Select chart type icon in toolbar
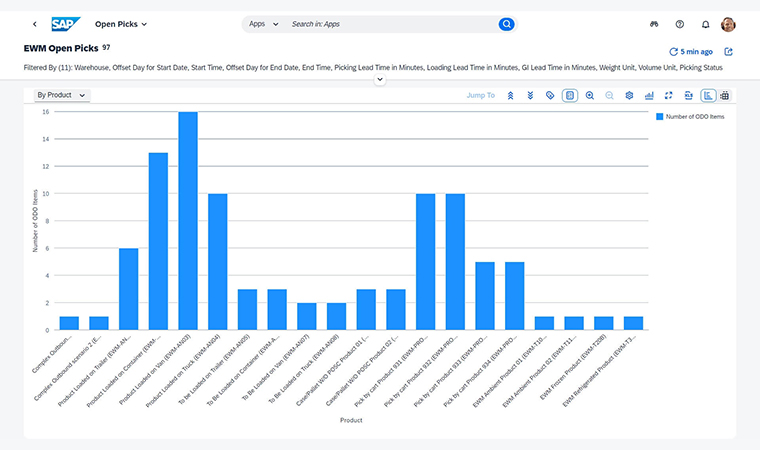760x450 pixels. coord(649,96)
